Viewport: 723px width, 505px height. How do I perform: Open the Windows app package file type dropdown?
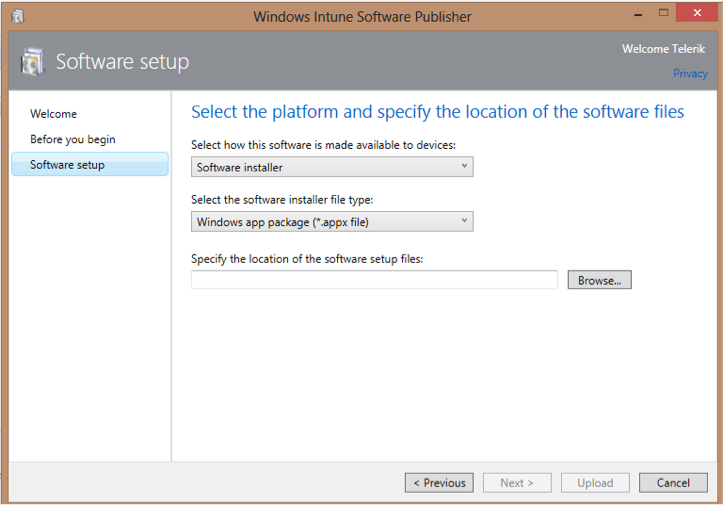[x=331, y=222]
